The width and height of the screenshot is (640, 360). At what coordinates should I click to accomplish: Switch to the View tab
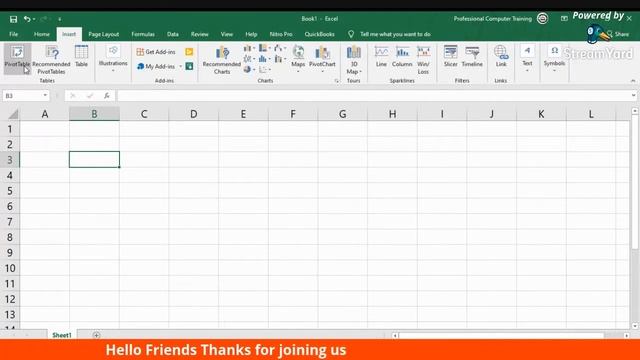click(x=227, y=34)
